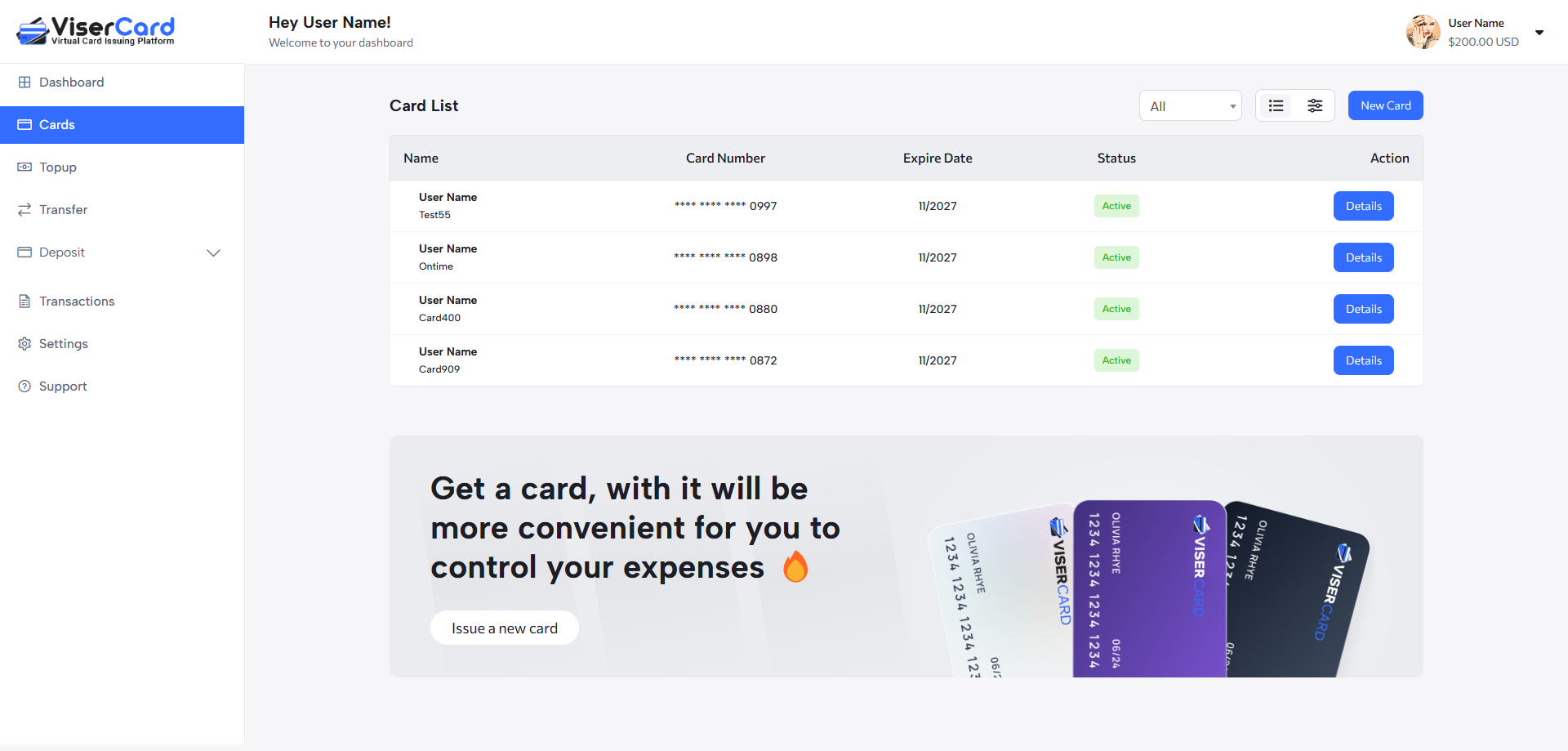Open the Cards menu item
Viewport: 1568px width, 751px height.
(x=57, y=125)
